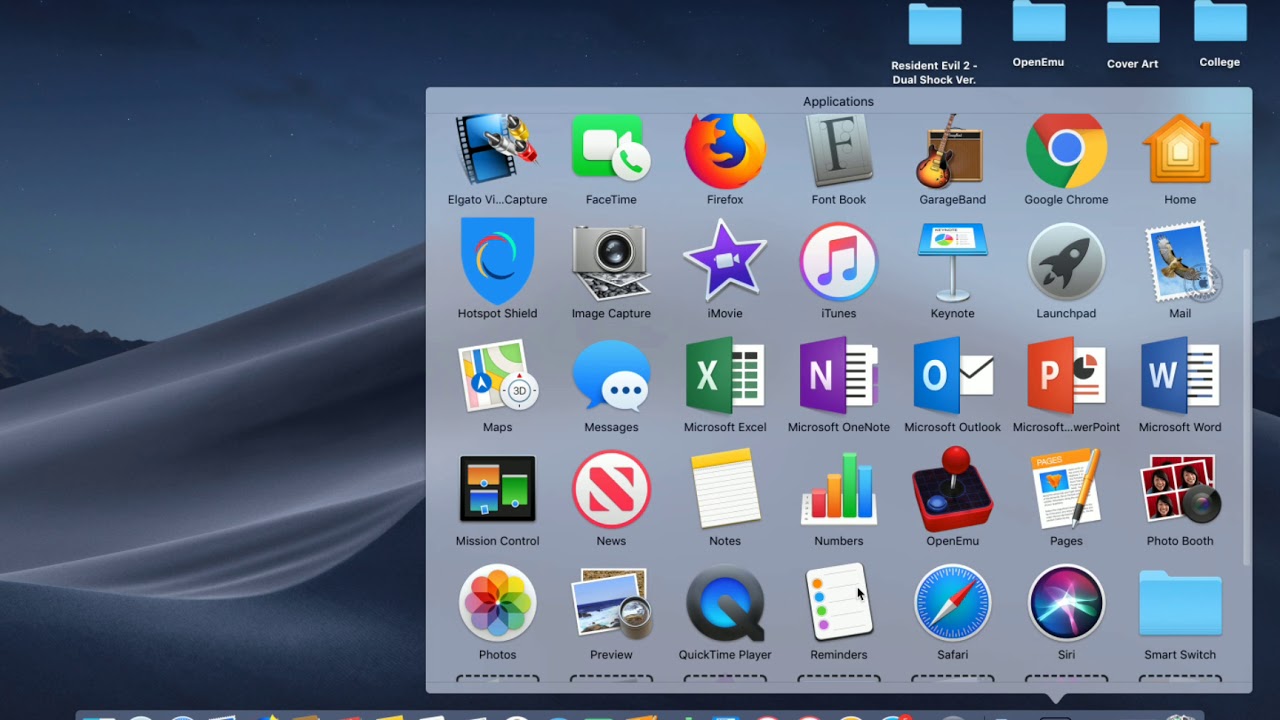Open Mission Control

tap(497, 489)
